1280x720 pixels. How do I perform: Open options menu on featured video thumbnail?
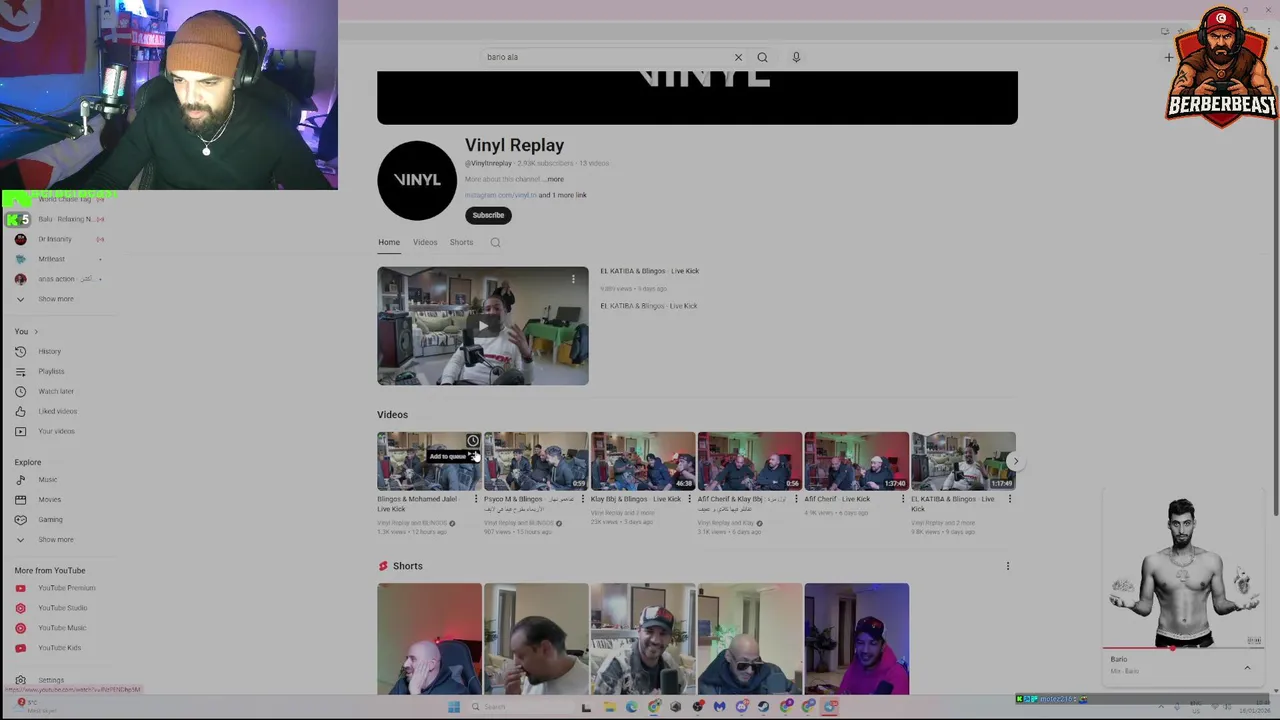point(573,279)
